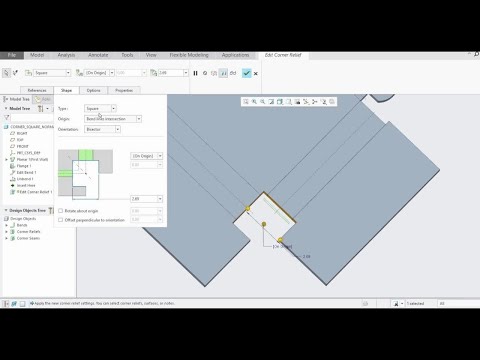The image size is (480, 360).
Task: Switch to the Folder browser tab beside Model Tree
Action: [x=42, y=99]
